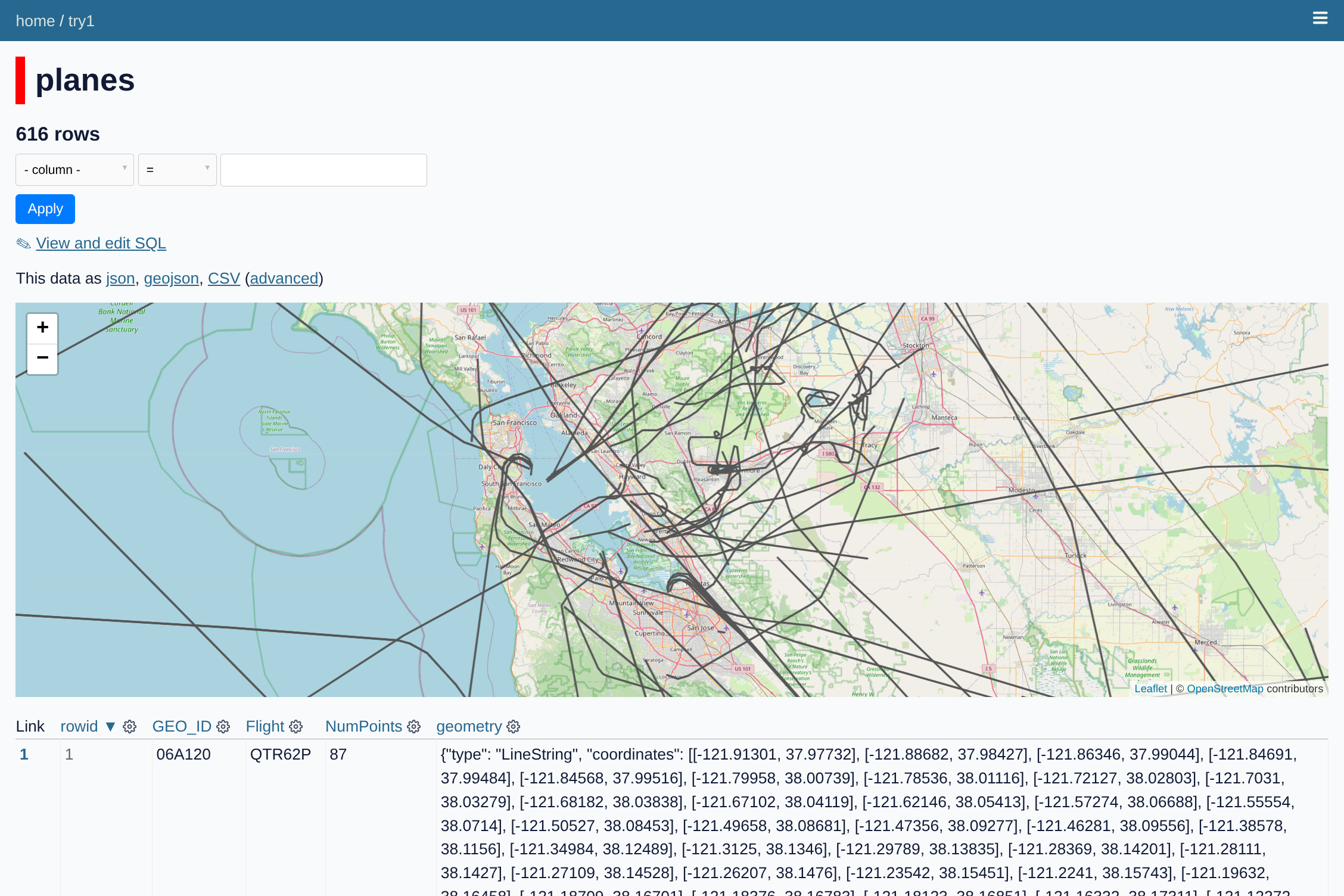Click the map zoom in button
The width and height of the screenshot is (1344, 896).
coord(42,328)
